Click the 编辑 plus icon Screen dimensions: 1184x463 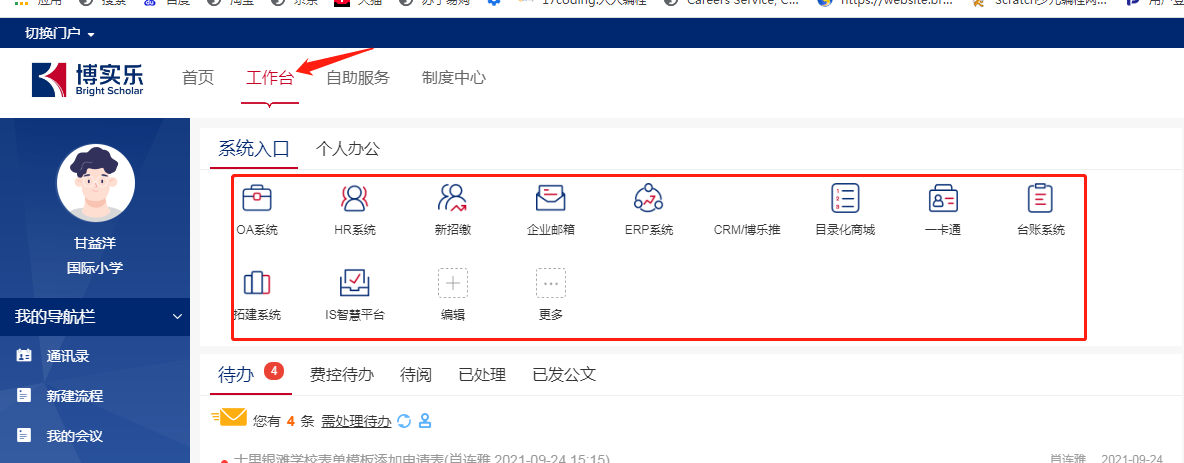click(452, 284)
